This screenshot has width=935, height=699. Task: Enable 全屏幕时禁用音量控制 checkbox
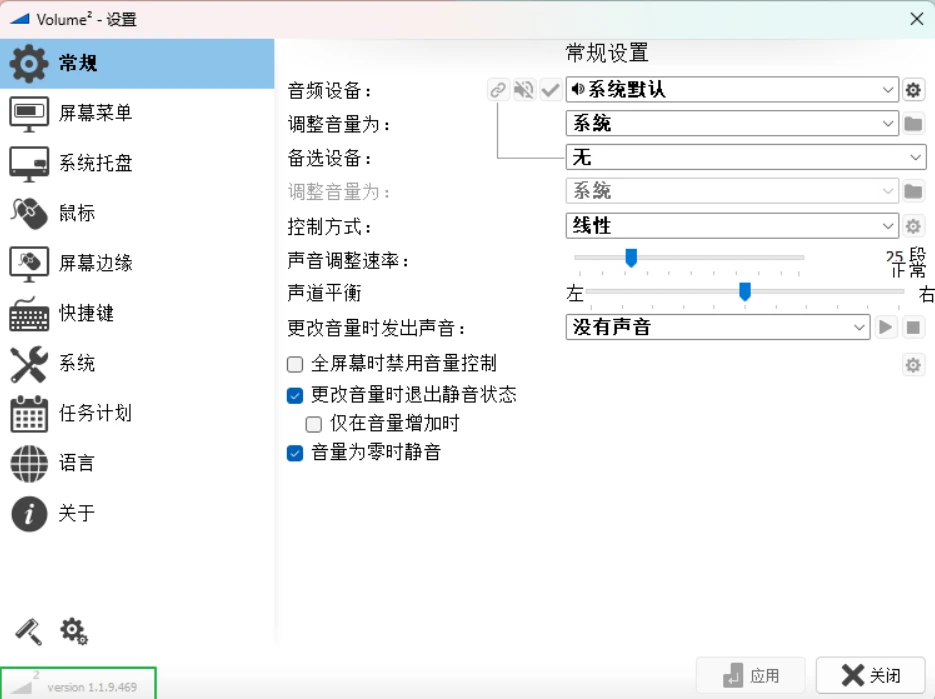coord(295,364)
